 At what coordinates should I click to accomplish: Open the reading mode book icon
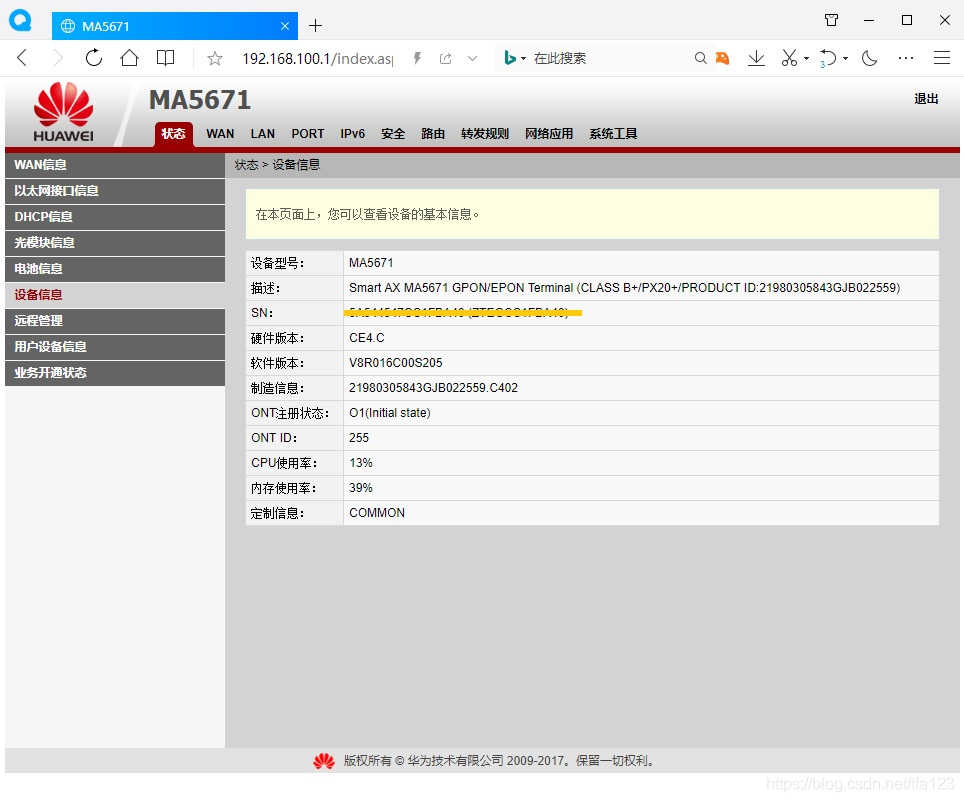165,58
